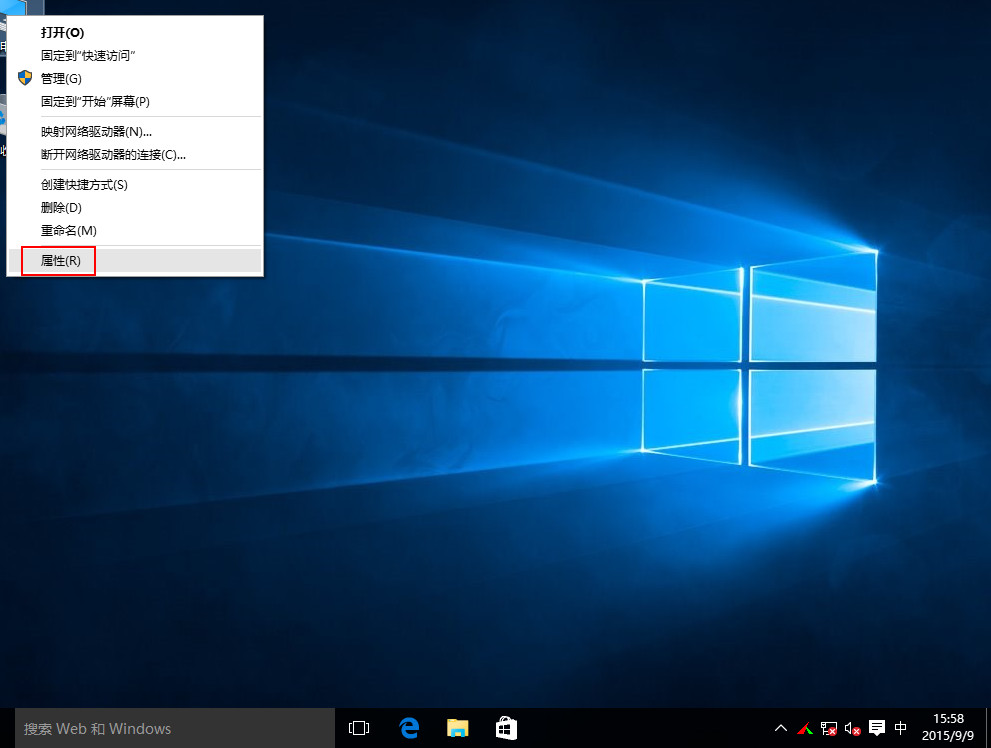
Task: Choose 固定到"快速访问" menu entry
Action: pos(88,55)
